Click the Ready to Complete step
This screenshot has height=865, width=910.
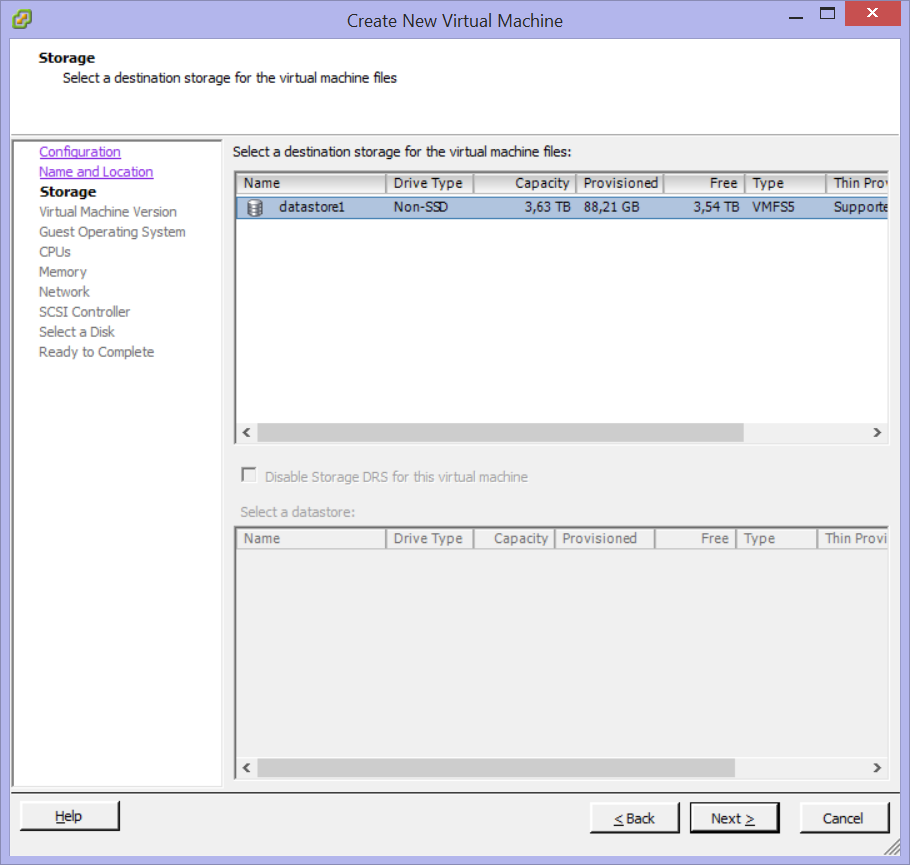96,352
